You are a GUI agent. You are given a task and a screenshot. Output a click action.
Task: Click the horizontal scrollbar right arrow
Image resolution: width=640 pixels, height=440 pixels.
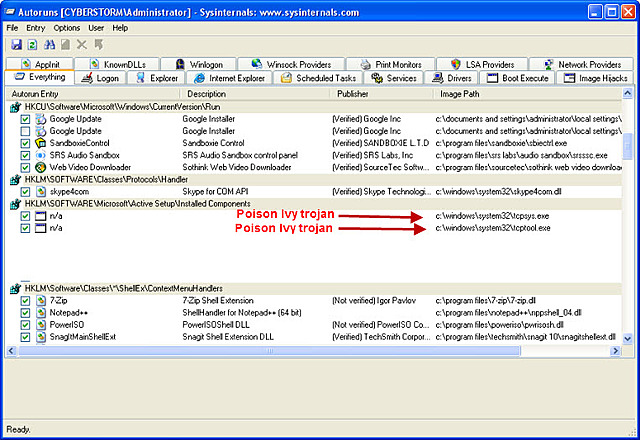(615, 351)
